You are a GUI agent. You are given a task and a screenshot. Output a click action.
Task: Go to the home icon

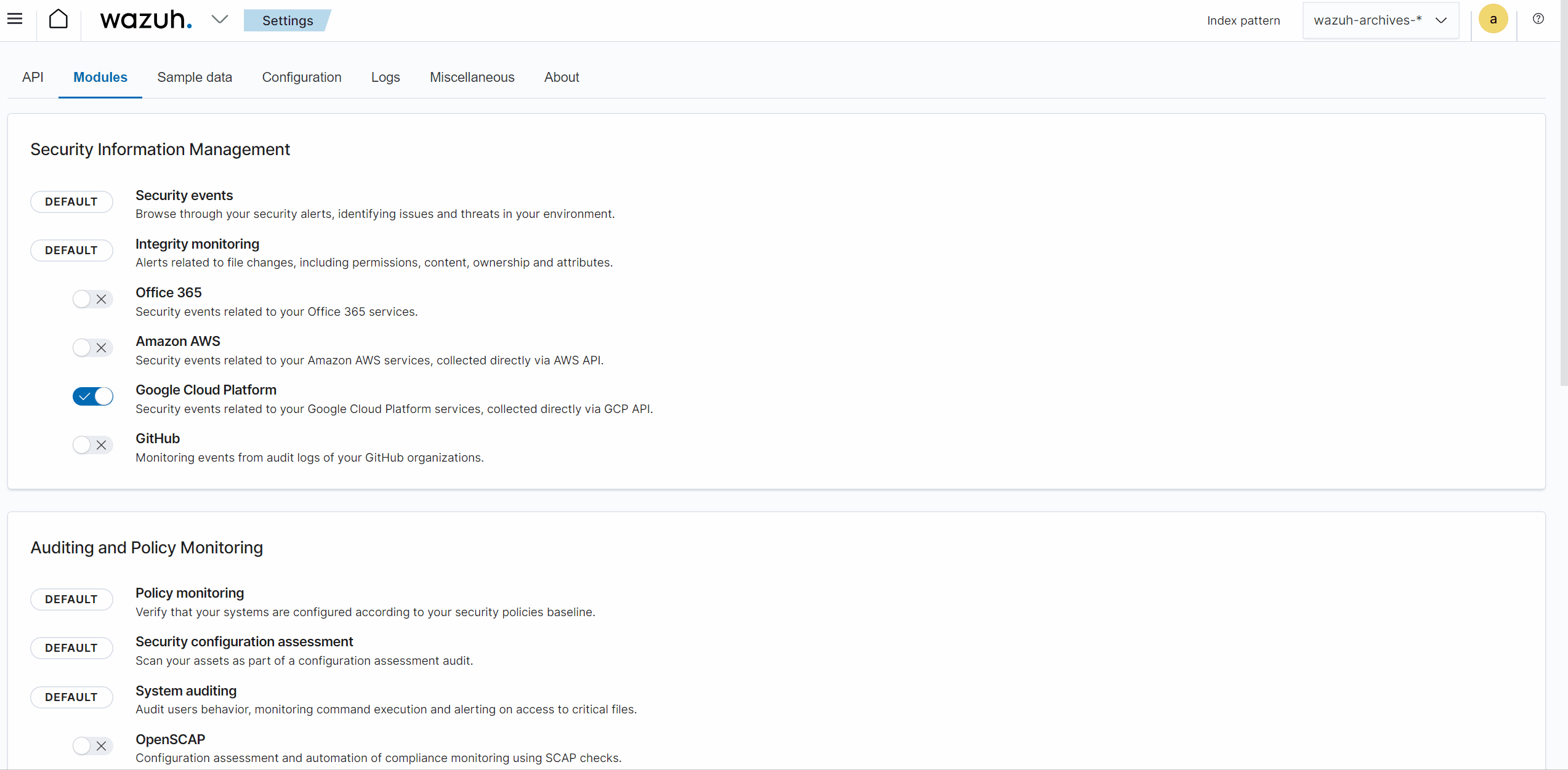coord(59,19)
